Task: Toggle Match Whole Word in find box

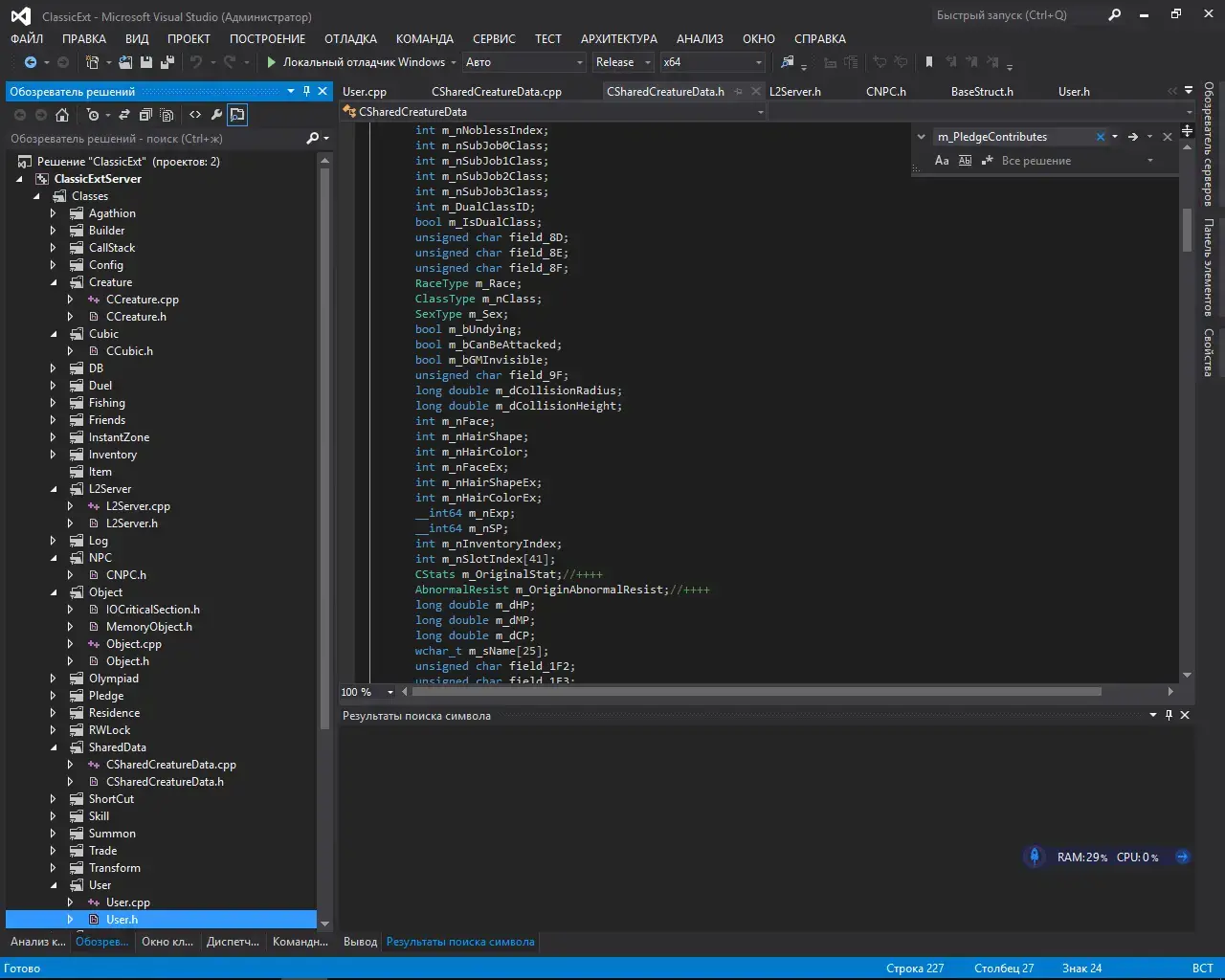Action: 965,161
